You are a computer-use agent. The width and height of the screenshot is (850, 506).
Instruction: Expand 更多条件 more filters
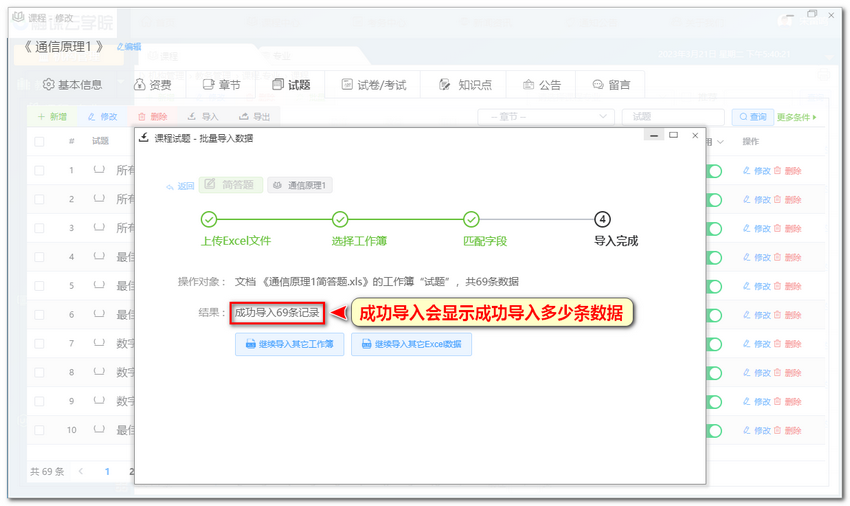tap(796, 117)
